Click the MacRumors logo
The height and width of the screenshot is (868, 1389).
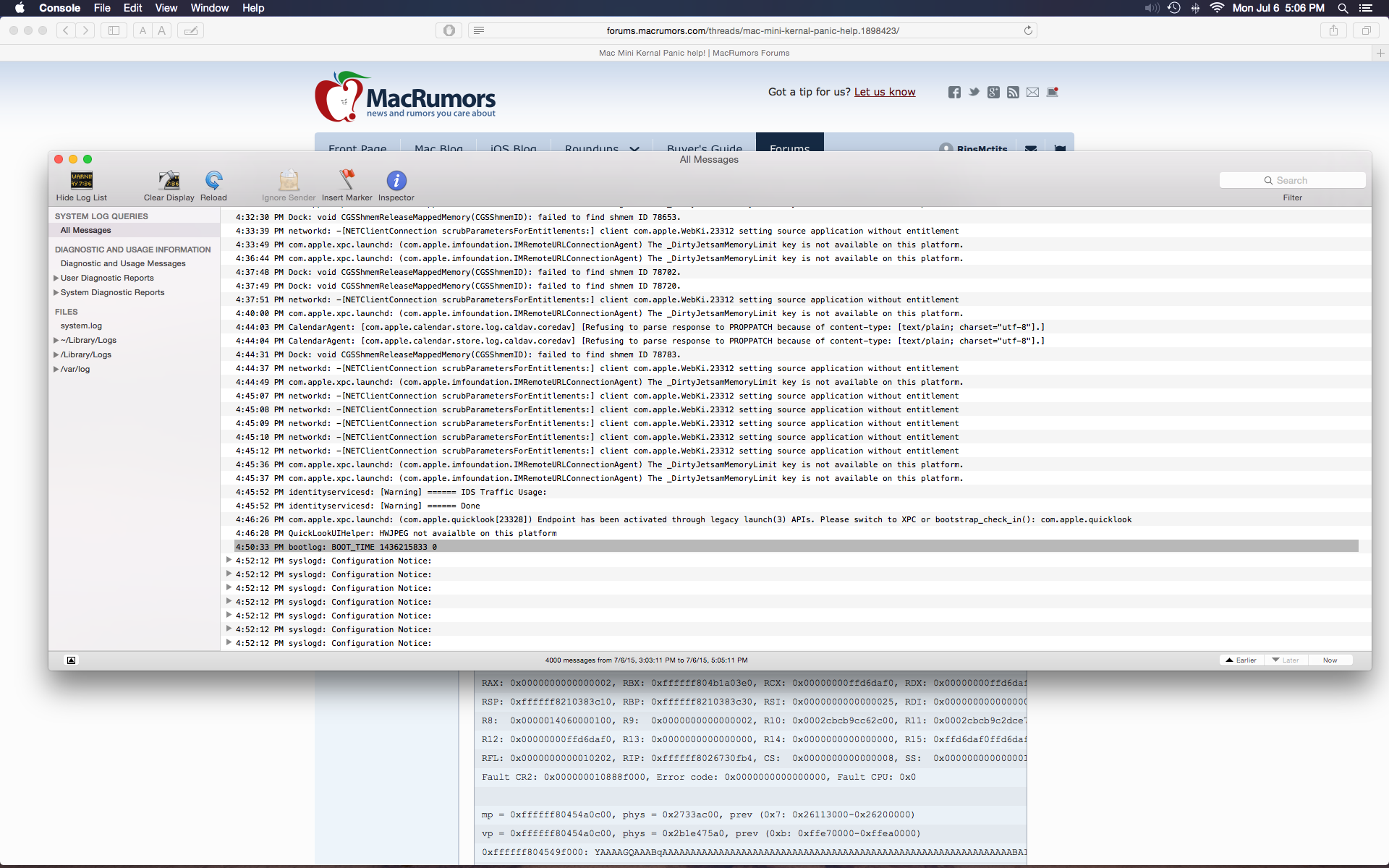pyautogui.click(x=405, y=96)
